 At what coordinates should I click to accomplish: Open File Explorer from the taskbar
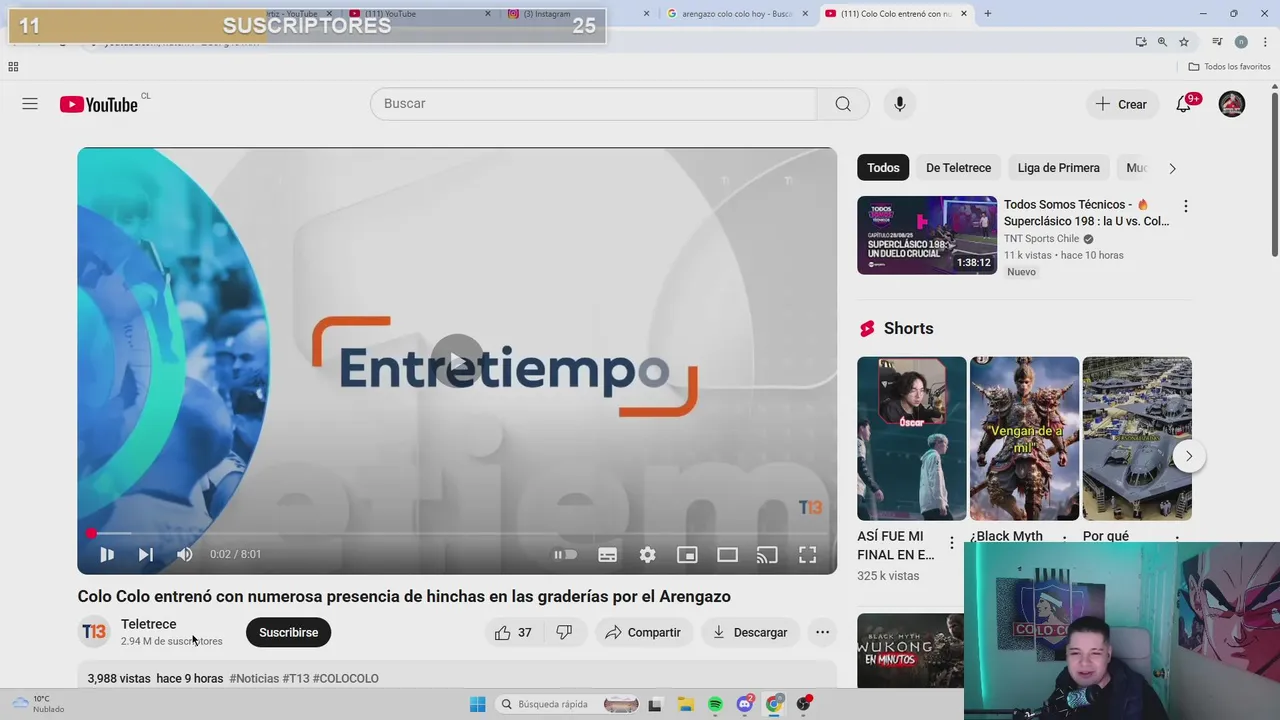click(x=685, y=704)
